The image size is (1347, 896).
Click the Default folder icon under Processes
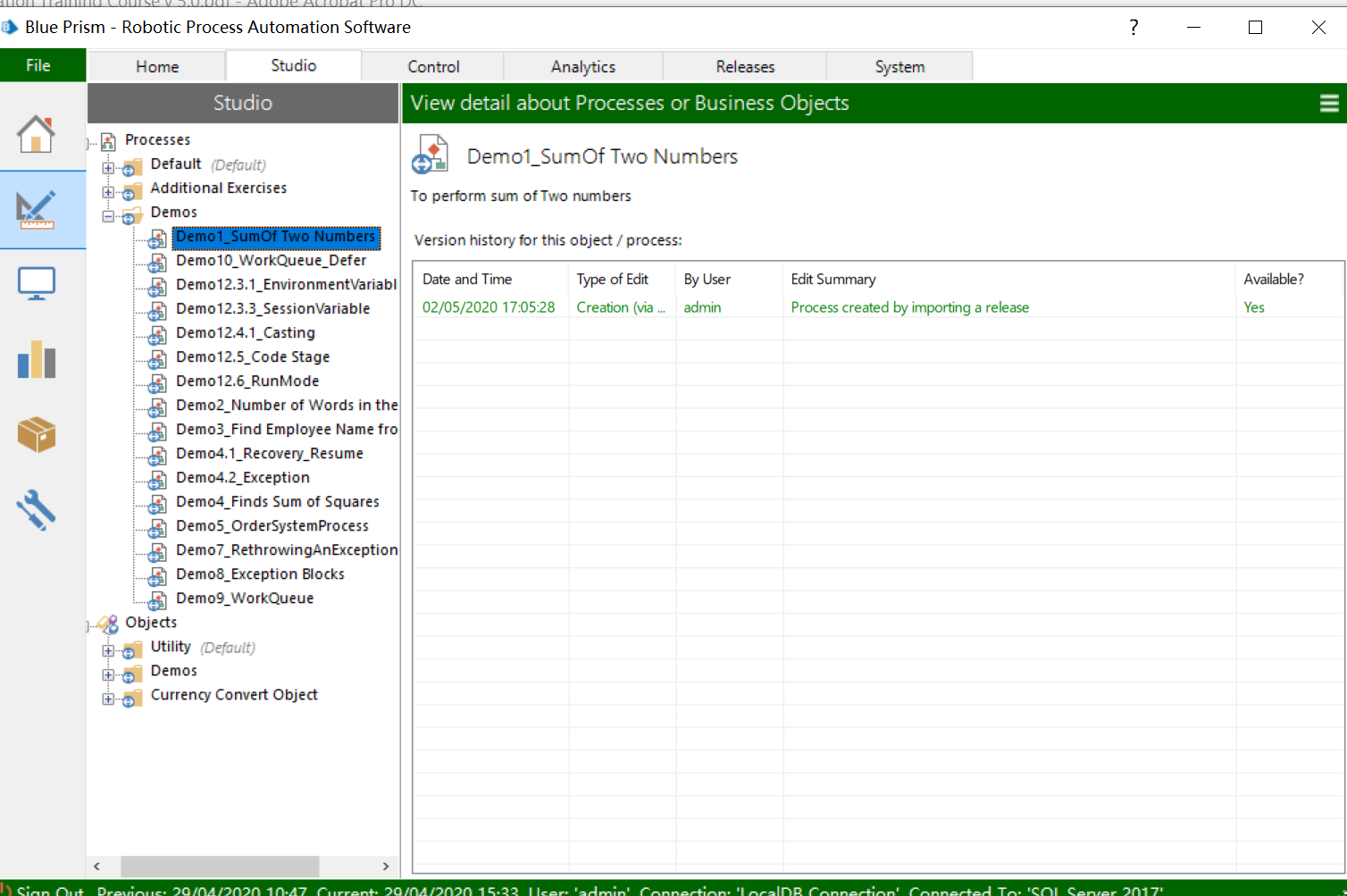pyautogui.click(x=132, y=166)
